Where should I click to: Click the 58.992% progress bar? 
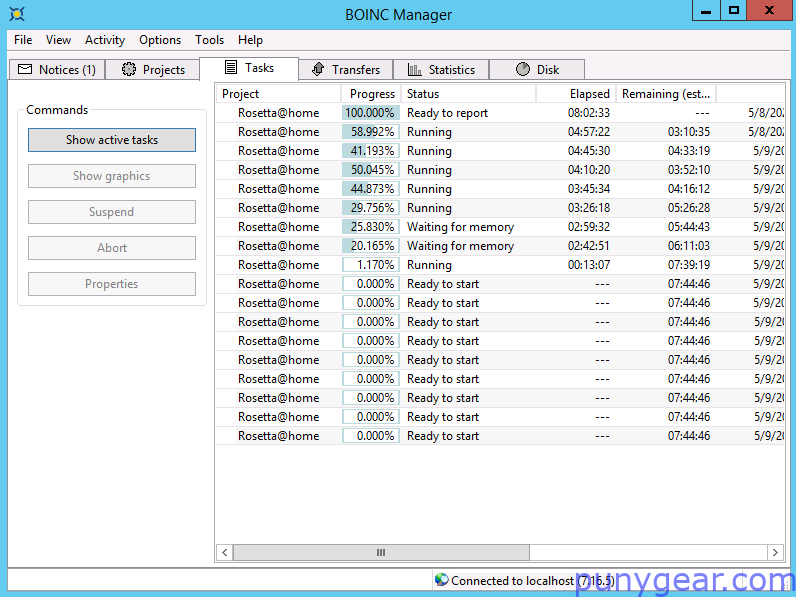pos(371,132)
